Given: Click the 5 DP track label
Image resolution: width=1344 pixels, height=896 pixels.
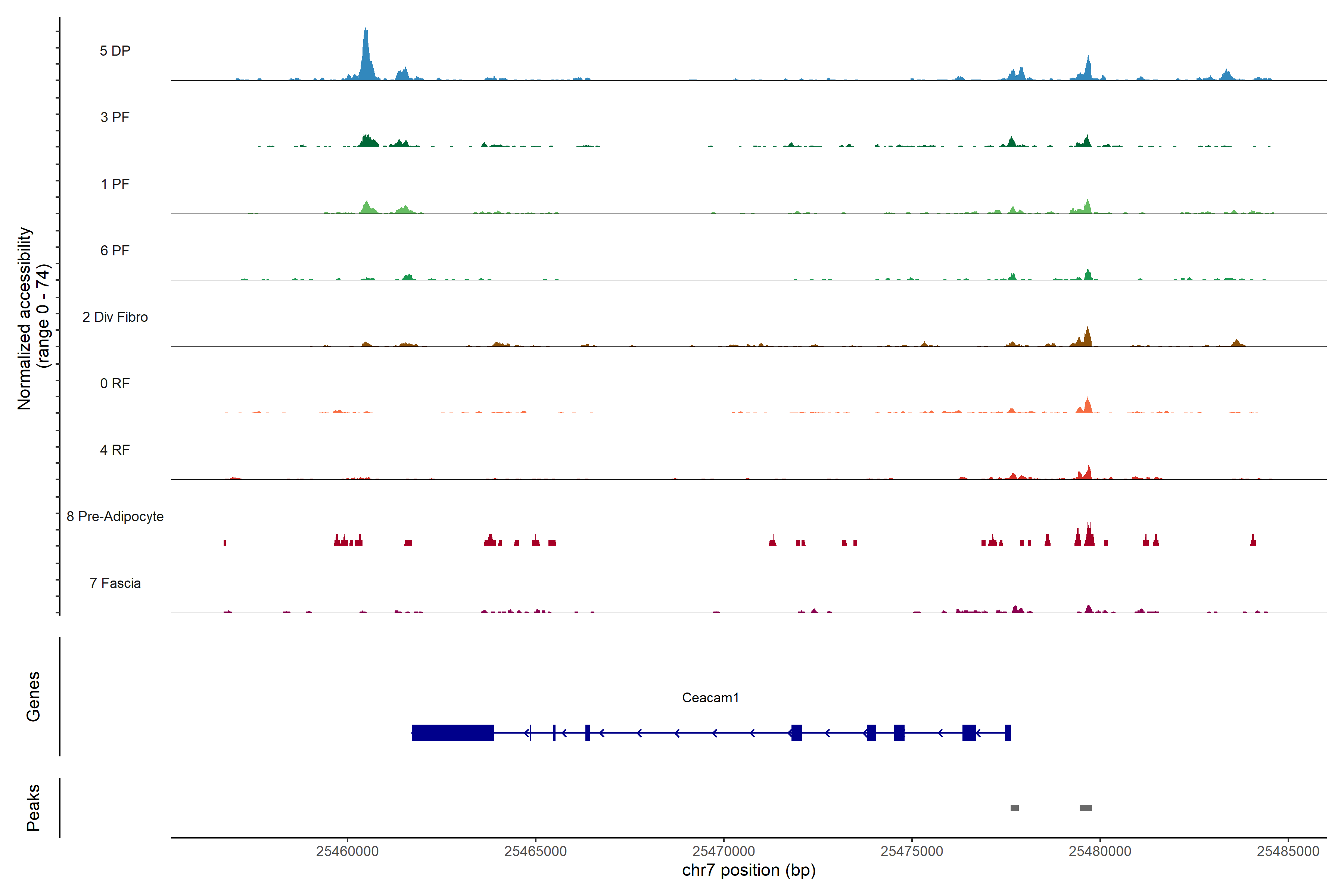Looking at the screenshot, I should coord(115,51).
